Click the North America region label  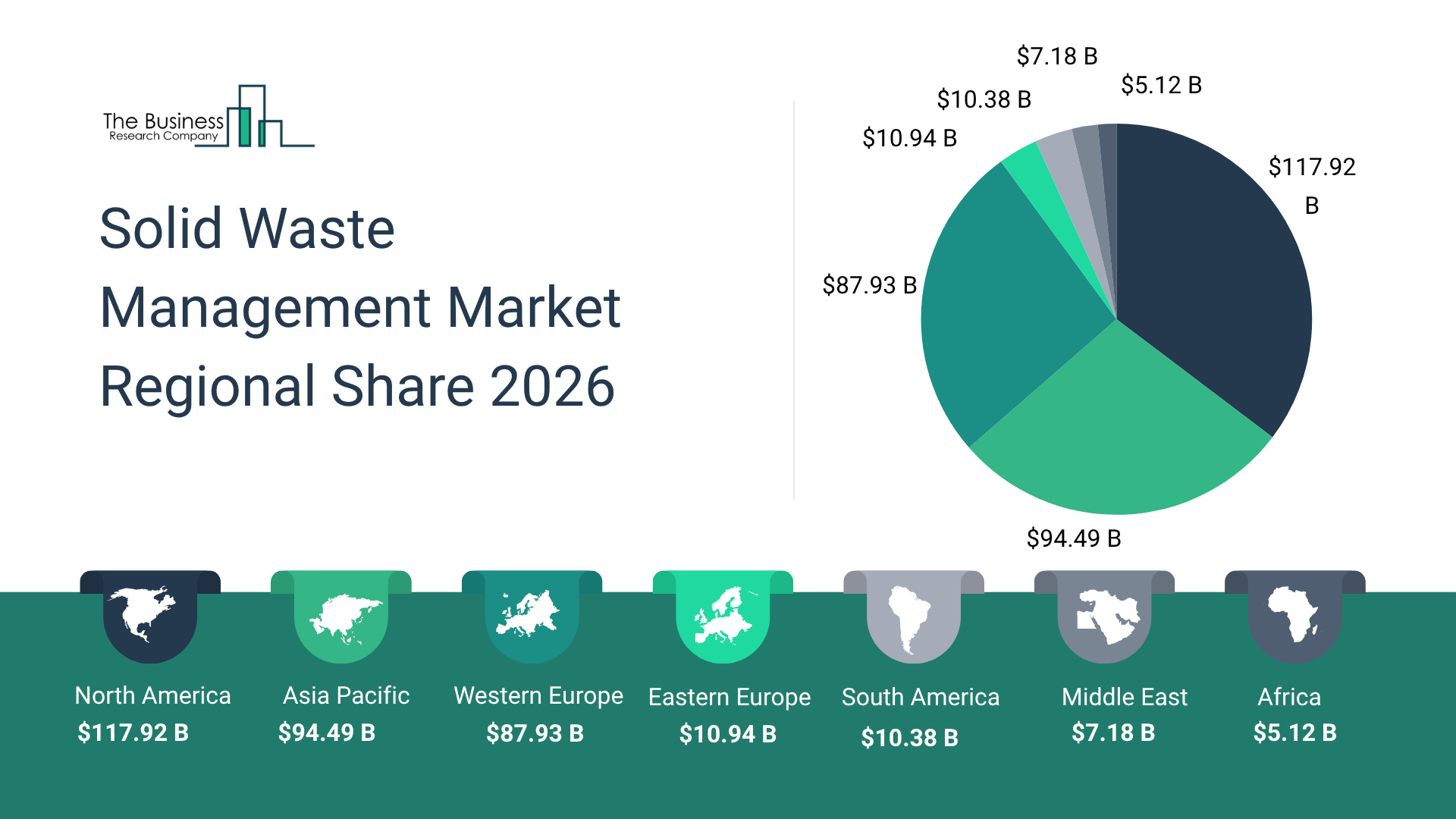coord(152,695)
